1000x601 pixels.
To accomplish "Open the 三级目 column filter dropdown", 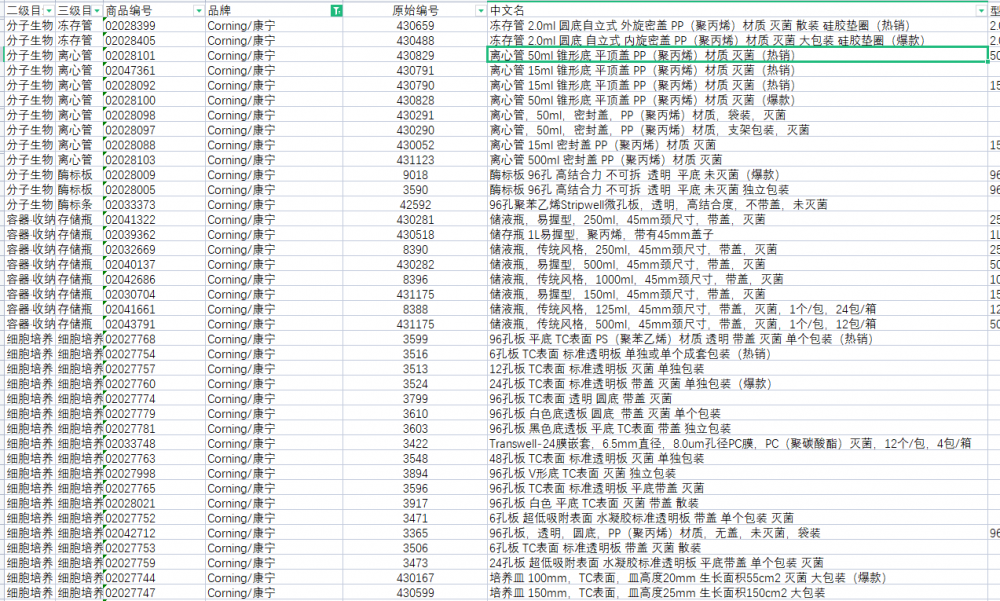I will 97,11.
